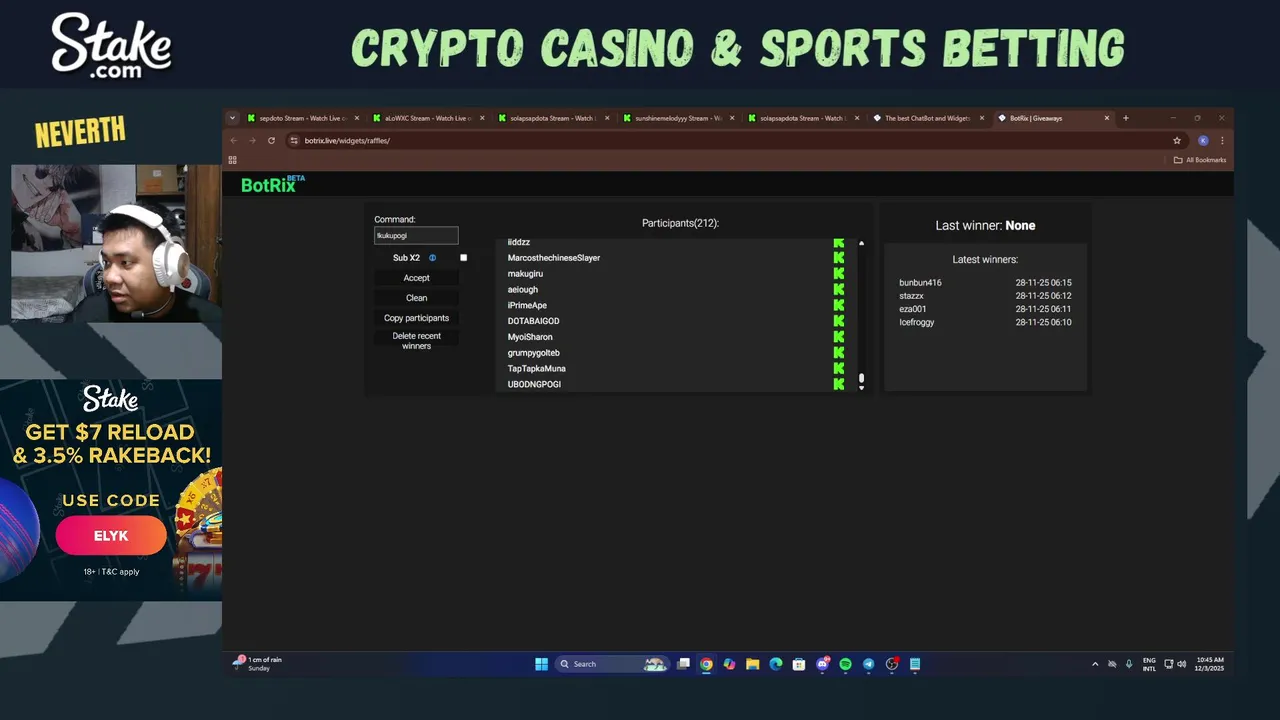The width and height of the screenshot is (1280, 720).
Task: Click the Accept button
Action: click(417, 278)
